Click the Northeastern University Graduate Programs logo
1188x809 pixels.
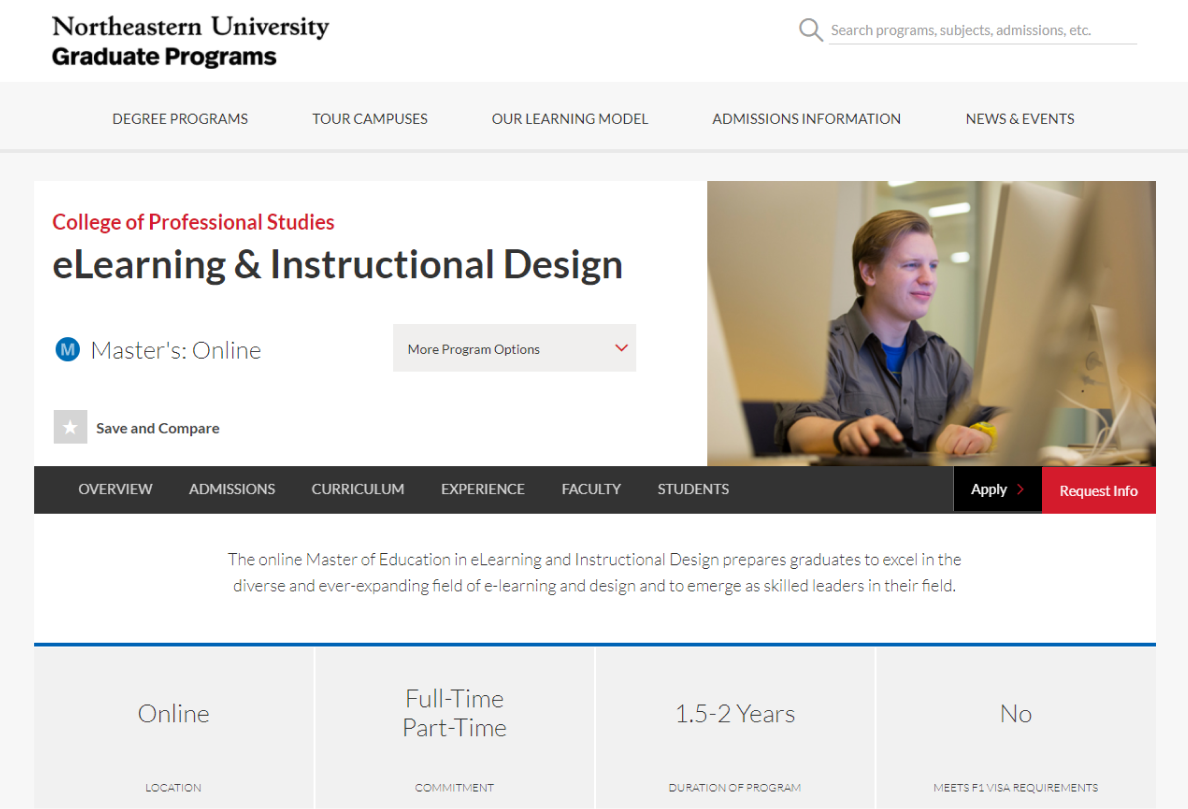pos(190,41)
